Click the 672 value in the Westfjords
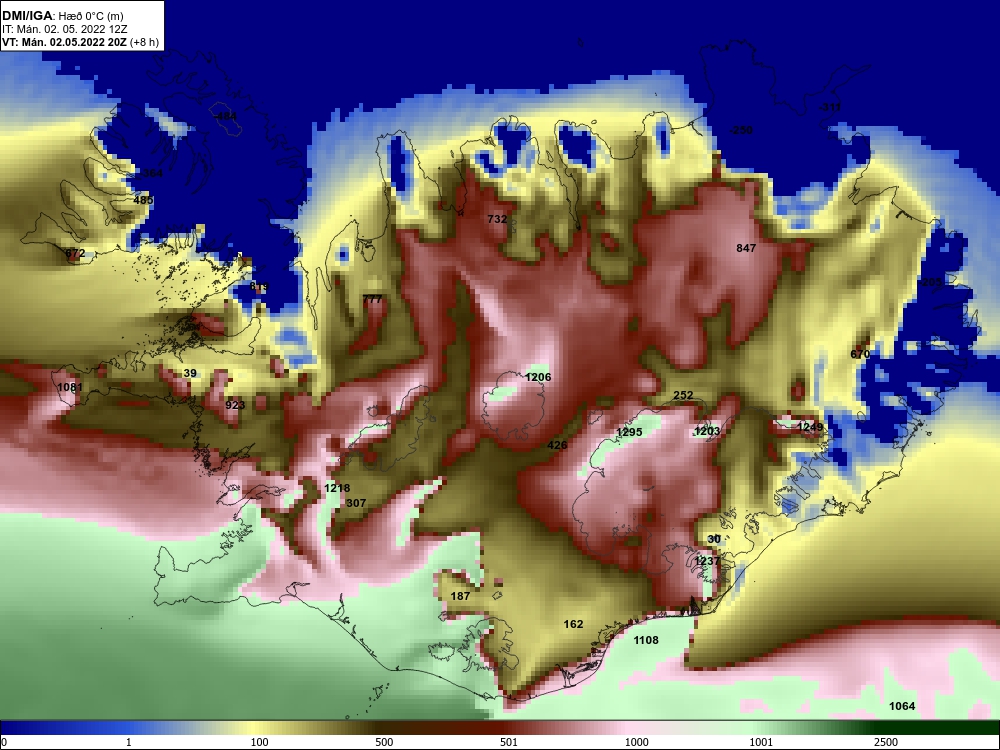Image resolution: width=1000 pixels, height=750 pixels. (x=75, y=253)
